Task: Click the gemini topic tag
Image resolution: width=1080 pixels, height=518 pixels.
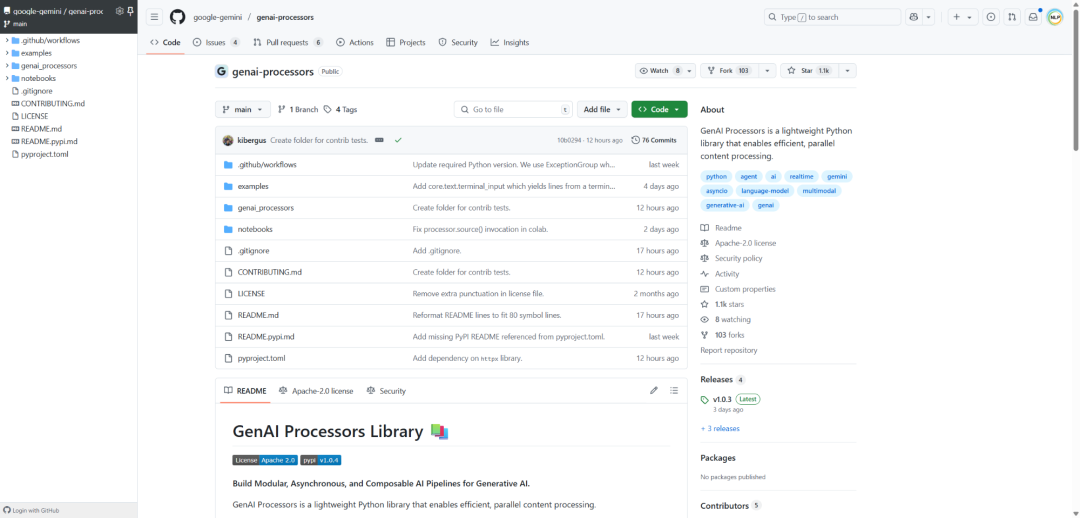Action: coord(837,176)
